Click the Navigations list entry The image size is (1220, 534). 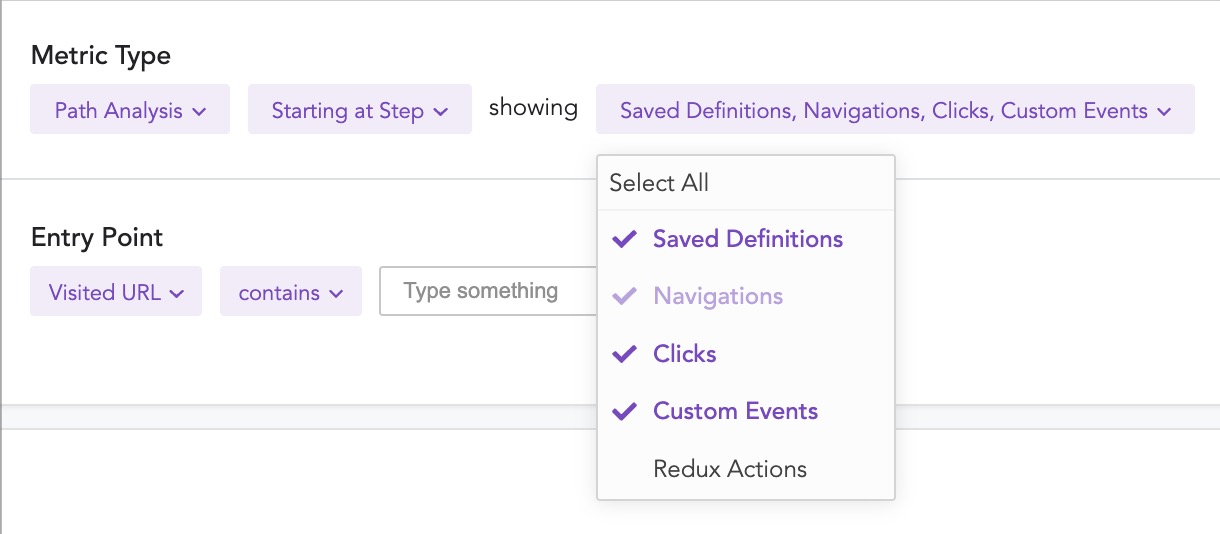(717, 296)
